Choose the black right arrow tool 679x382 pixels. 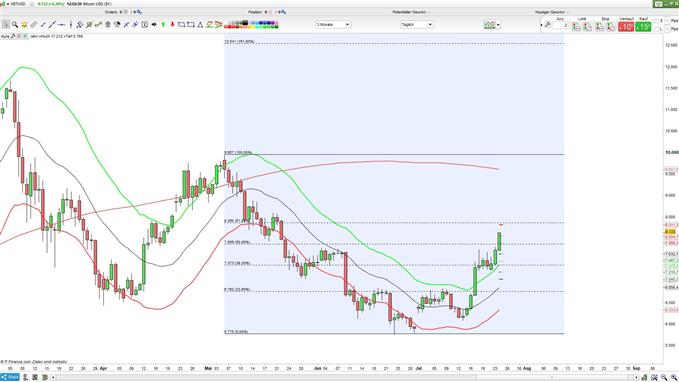pyautogui.click(x=154, y=25)
